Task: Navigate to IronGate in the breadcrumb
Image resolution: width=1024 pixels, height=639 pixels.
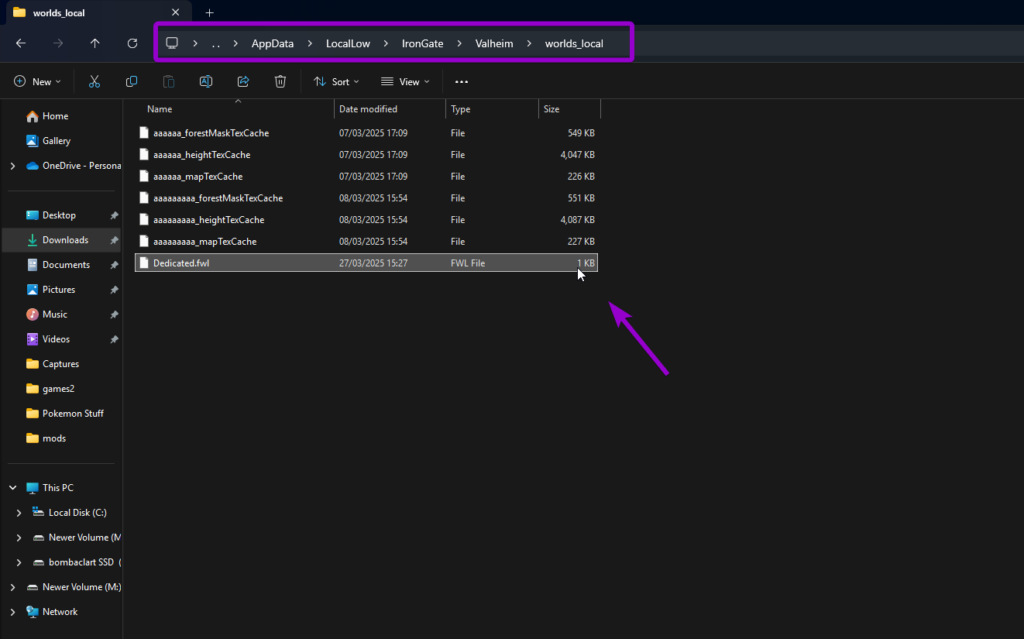Action: click(423, 43)
